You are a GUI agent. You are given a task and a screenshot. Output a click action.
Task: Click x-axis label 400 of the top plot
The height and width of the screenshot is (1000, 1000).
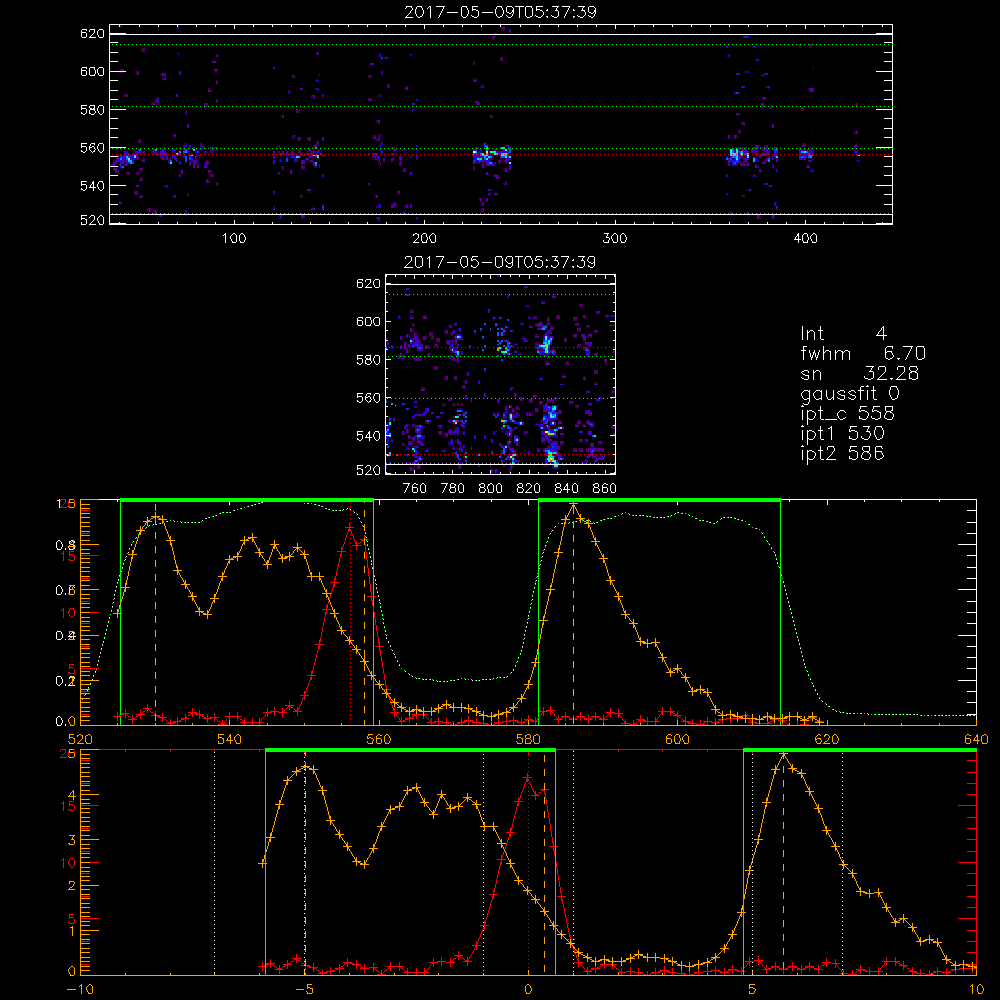(x=805, y=239)
